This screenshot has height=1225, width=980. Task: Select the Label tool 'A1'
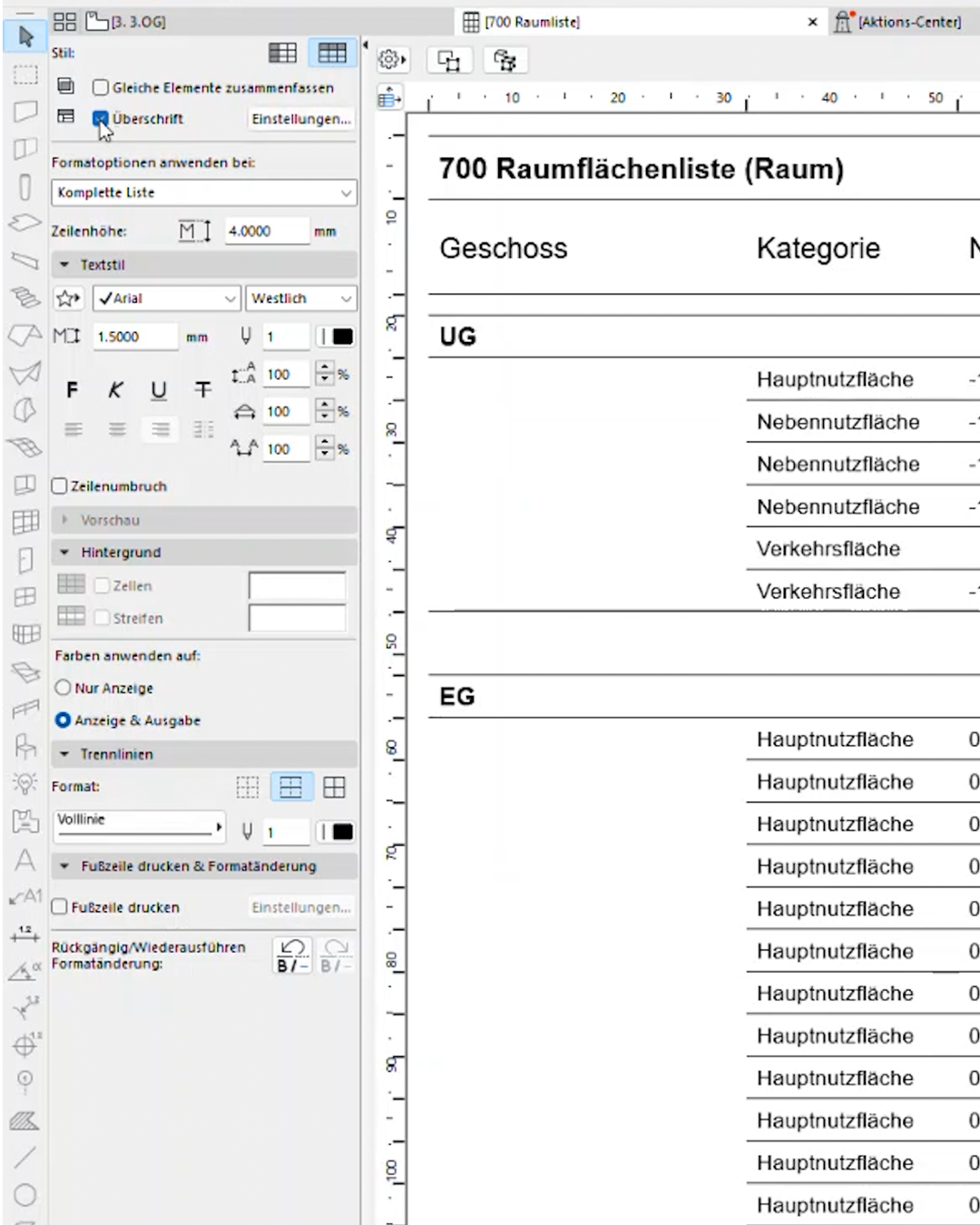click(25, 897)
